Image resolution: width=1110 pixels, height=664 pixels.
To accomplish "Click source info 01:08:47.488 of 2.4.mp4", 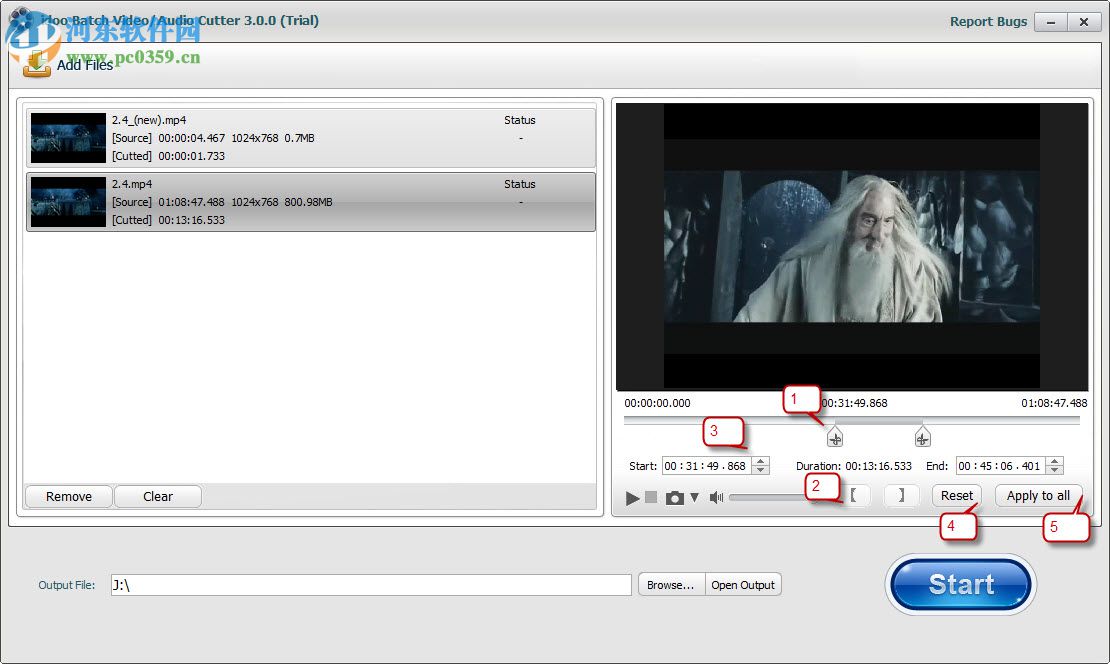I will coord(191,202).
